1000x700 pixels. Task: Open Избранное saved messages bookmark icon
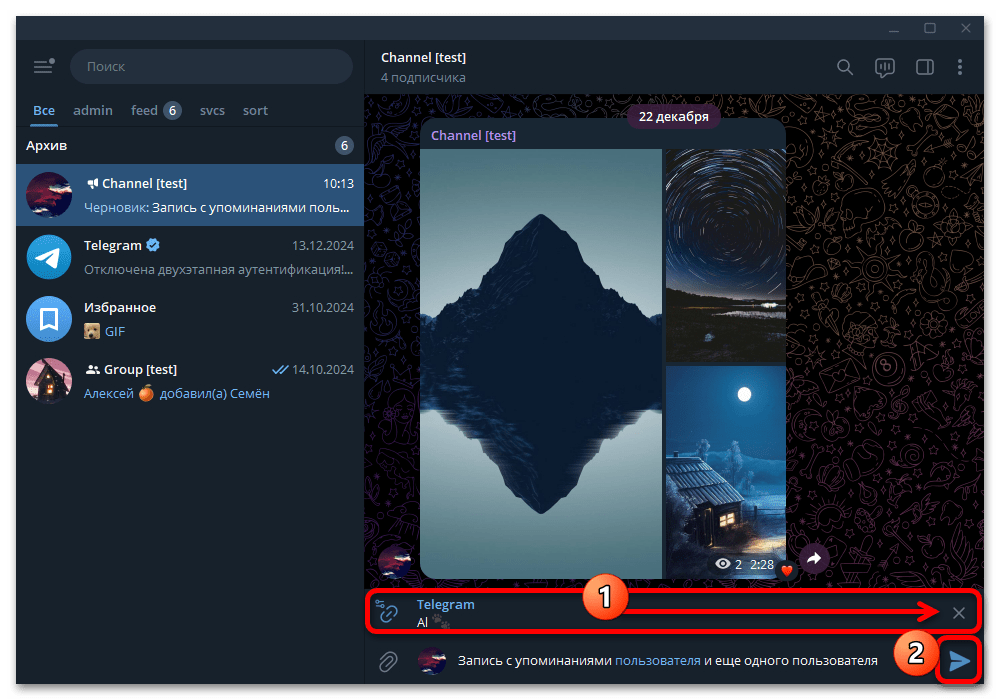click(x=49, y=319)
